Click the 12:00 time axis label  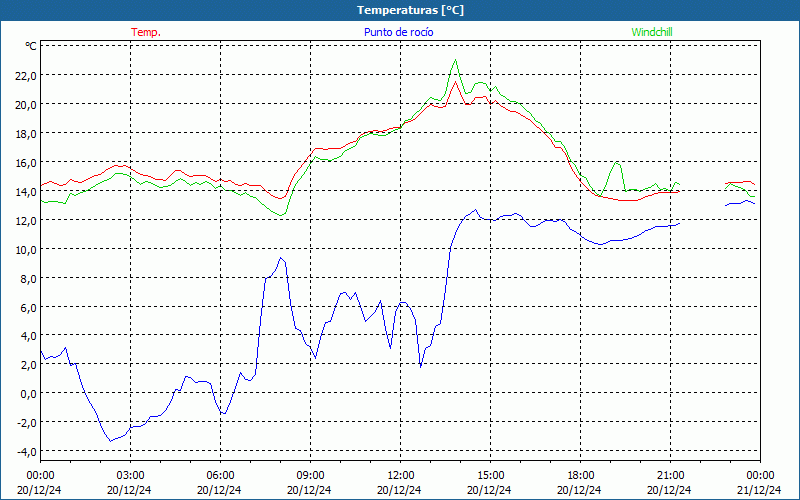(x=401, y=475)
